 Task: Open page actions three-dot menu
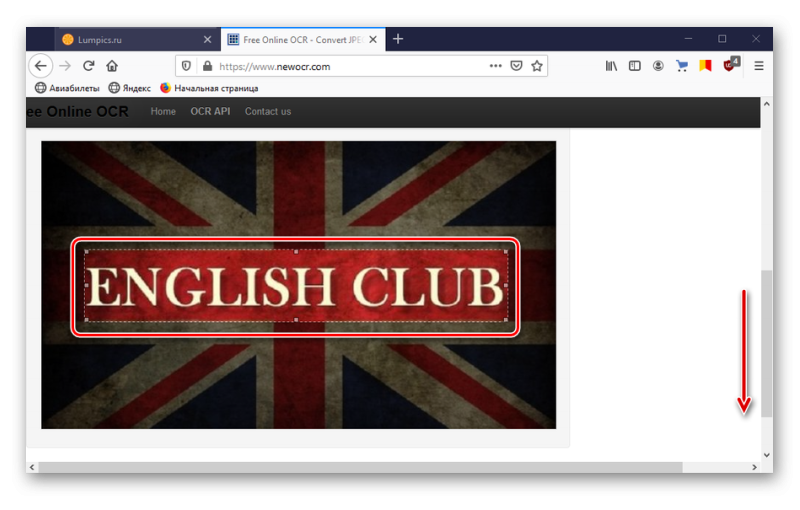pos(495,66)
